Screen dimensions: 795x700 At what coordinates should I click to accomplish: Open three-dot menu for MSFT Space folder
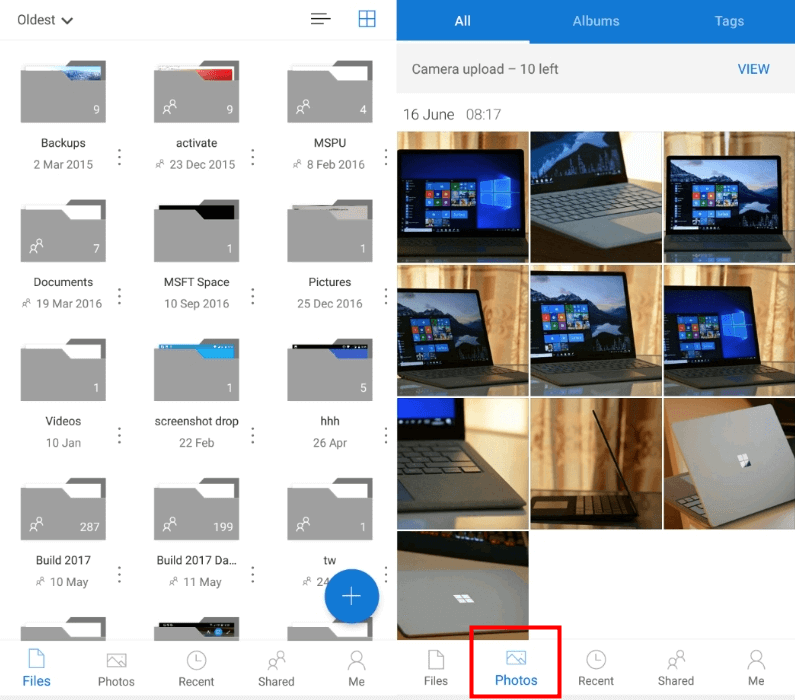pos(253,296)
